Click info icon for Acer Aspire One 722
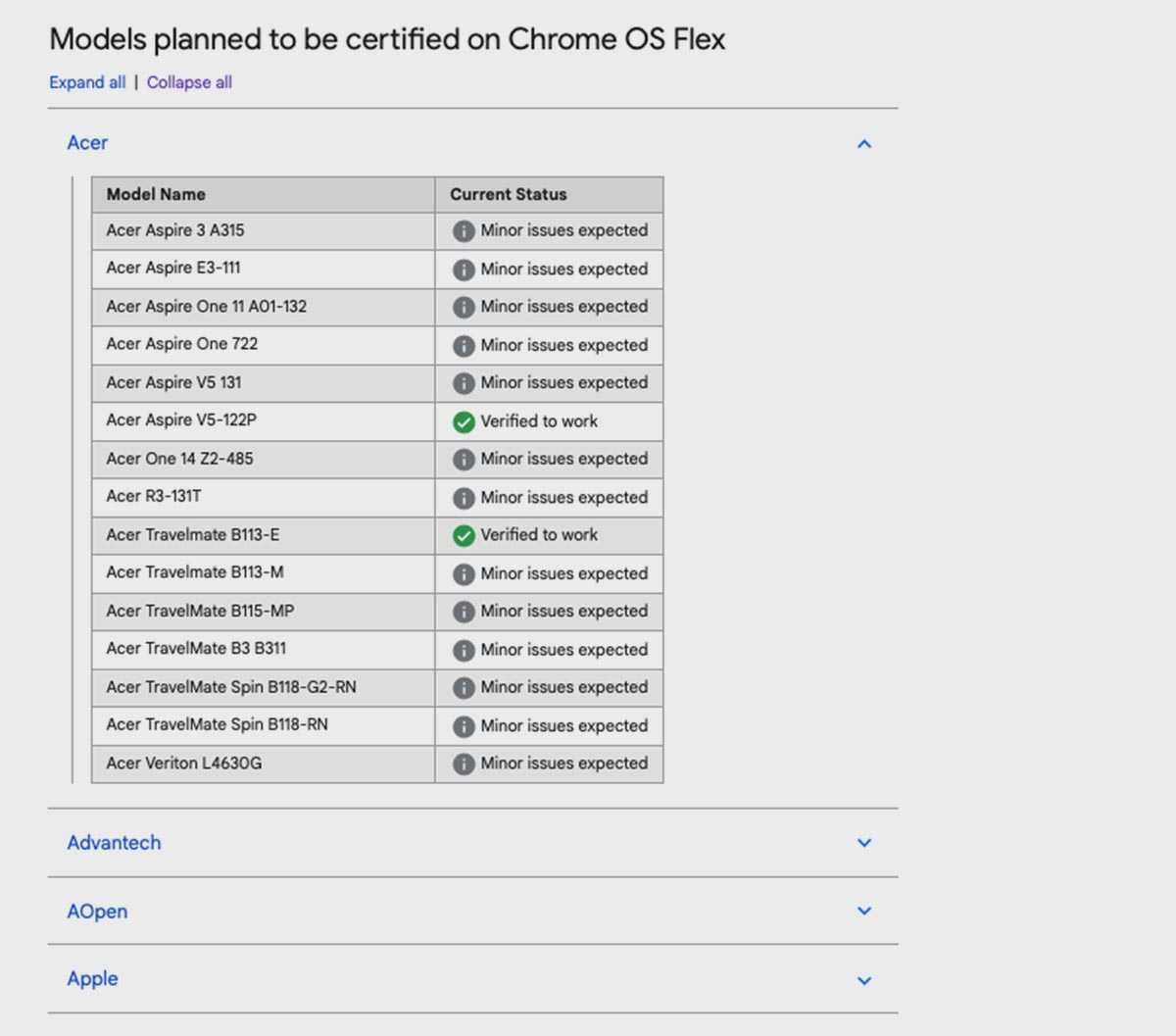This screenshot has height=1036, width=1176. click(464, 345)
